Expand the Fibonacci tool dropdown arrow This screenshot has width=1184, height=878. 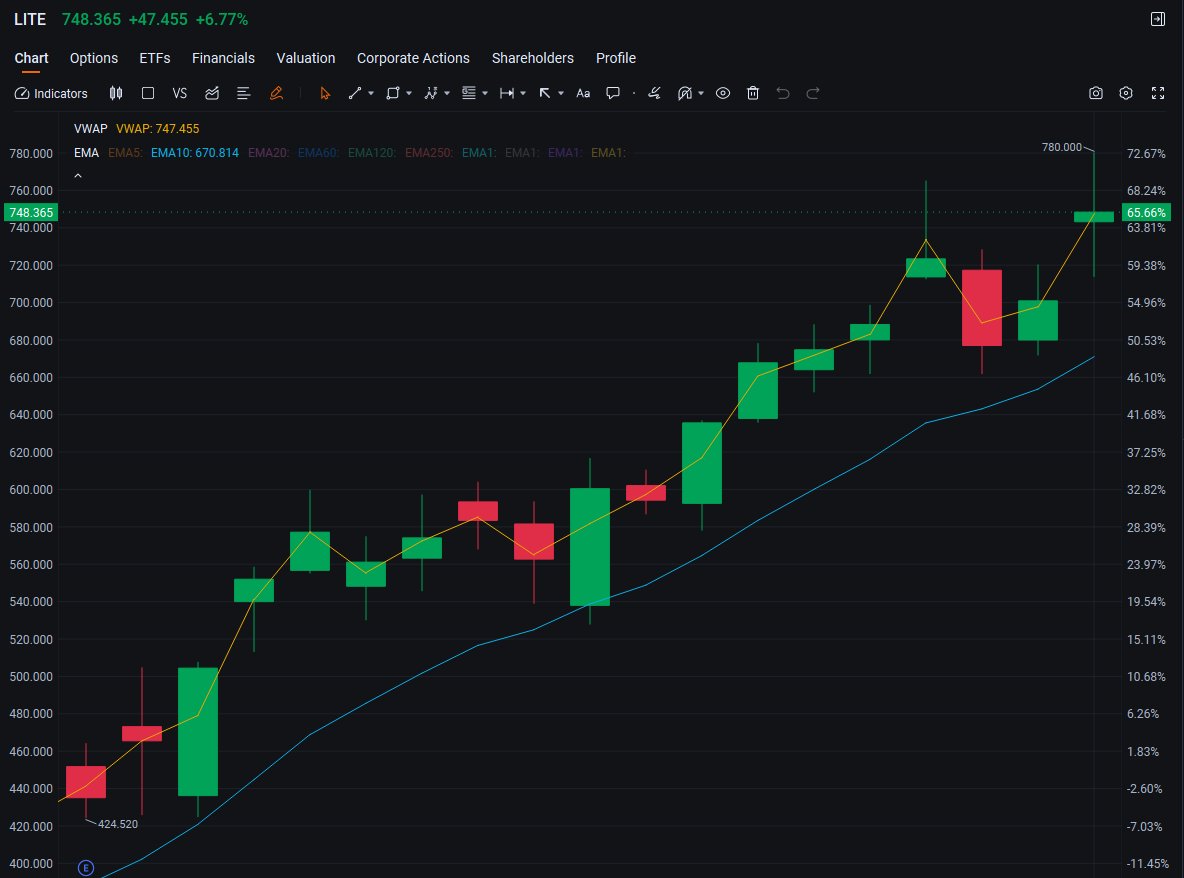(485, 94)
